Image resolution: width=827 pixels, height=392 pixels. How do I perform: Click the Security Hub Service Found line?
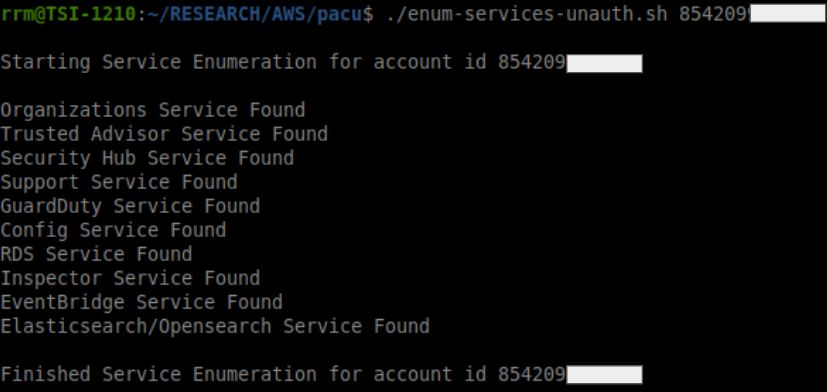coord(147,158)
